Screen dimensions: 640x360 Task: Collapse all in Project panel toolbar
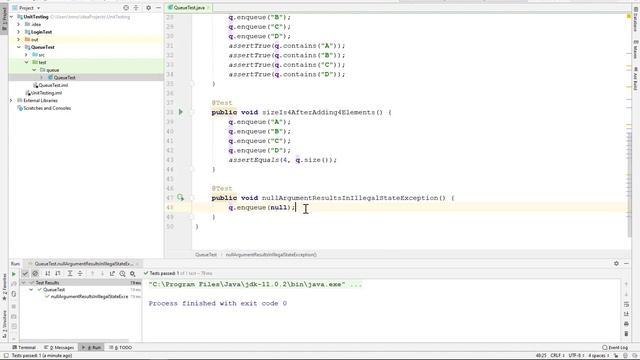(136, 8)
